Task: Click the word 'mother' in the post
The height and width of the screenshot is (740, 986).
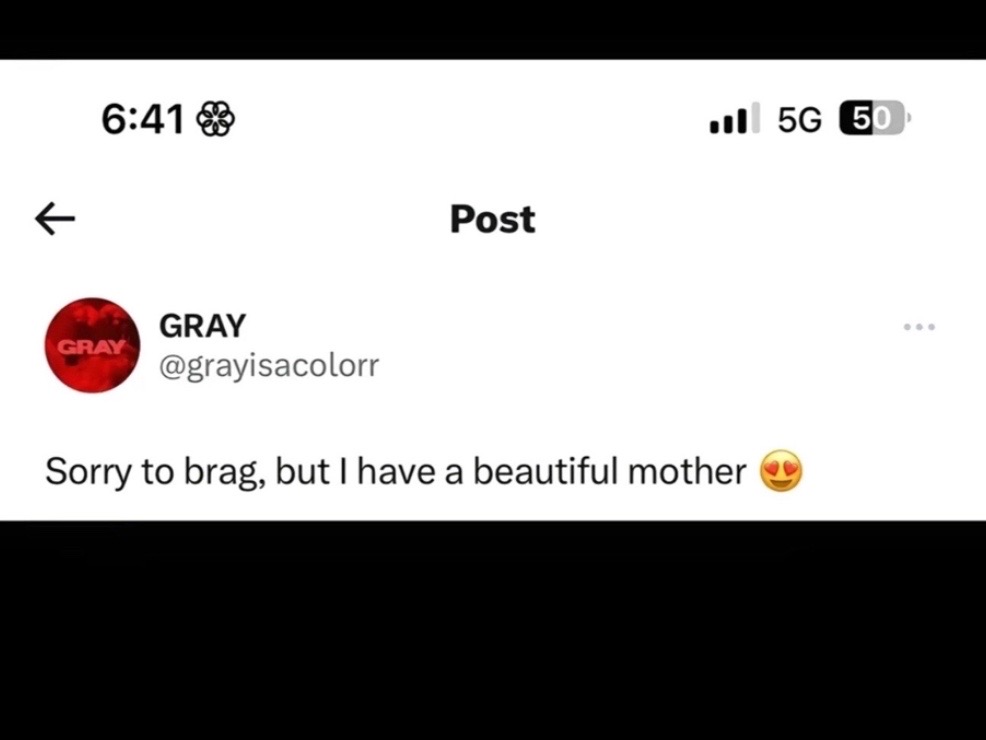Action: (686, 472)
